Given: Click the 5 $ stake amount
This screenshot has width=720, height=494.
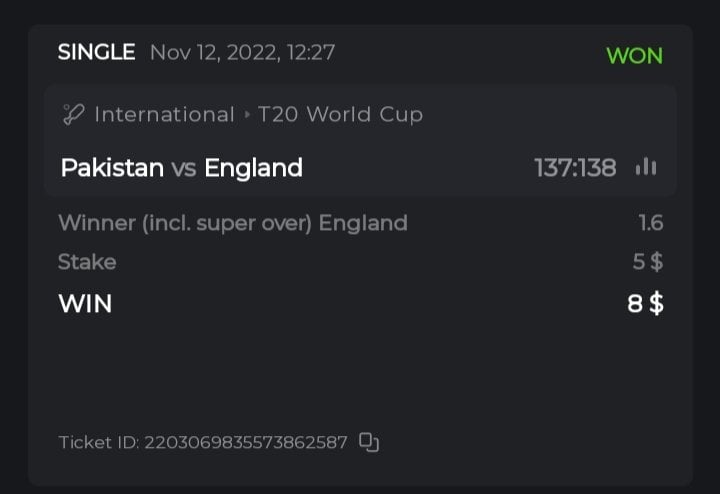Looking at the screenshot, I should (x=648, y=262).
